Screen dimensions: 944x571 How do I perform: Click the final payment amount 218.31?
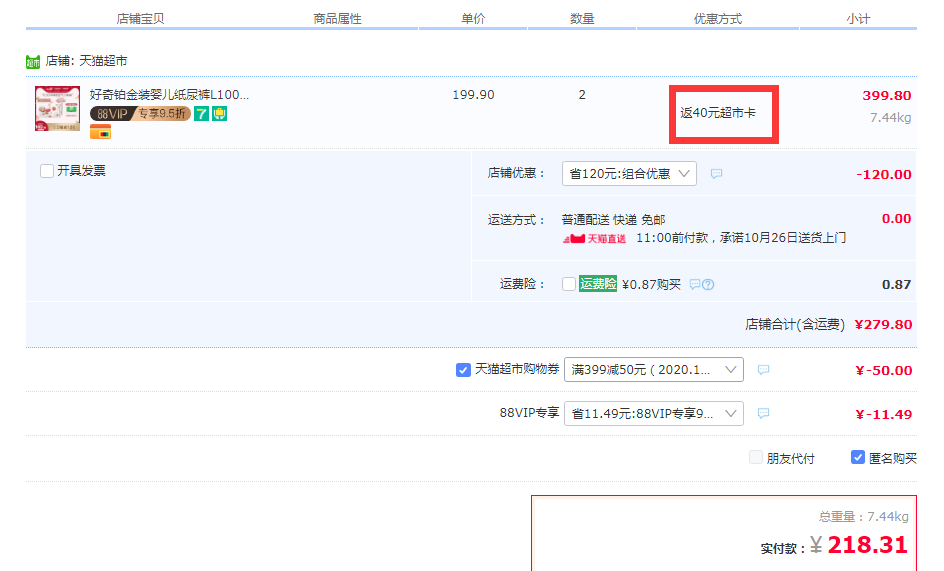pyautogui.click(x=867, y=545)
